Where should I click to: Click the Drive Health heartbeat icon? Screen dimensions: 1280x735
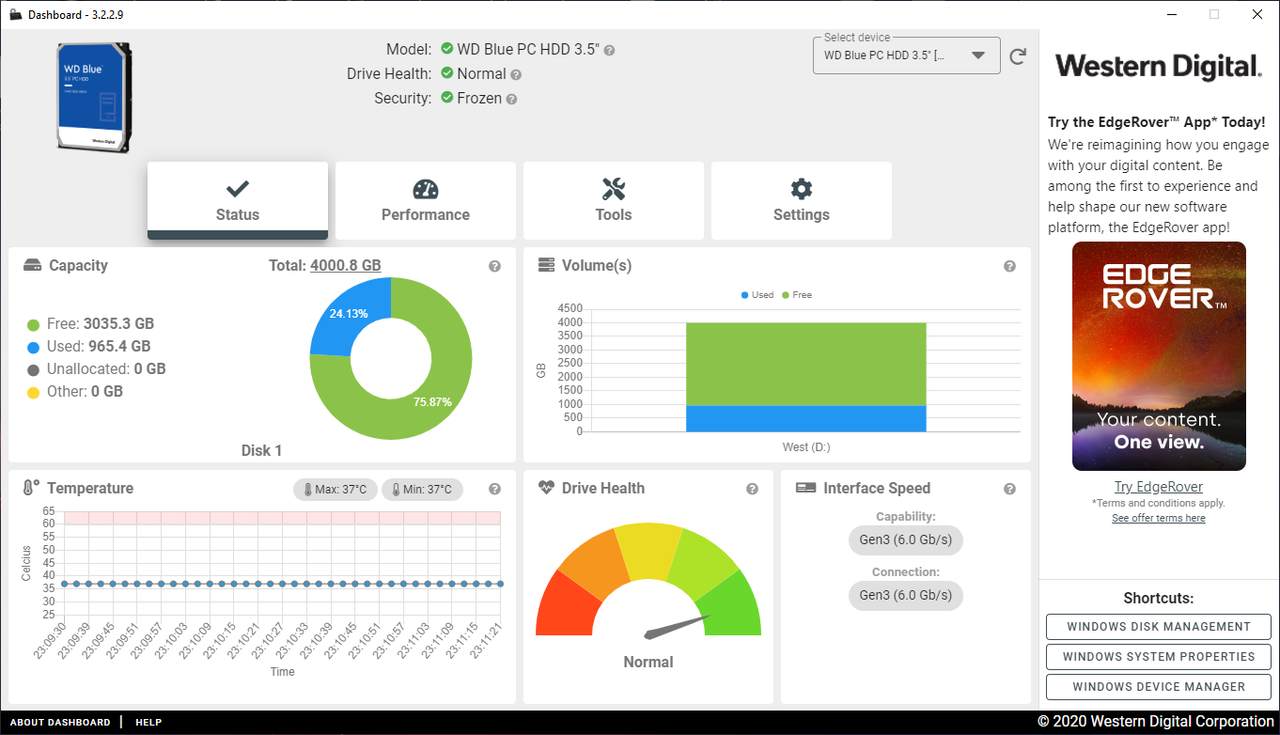[546, 488]
